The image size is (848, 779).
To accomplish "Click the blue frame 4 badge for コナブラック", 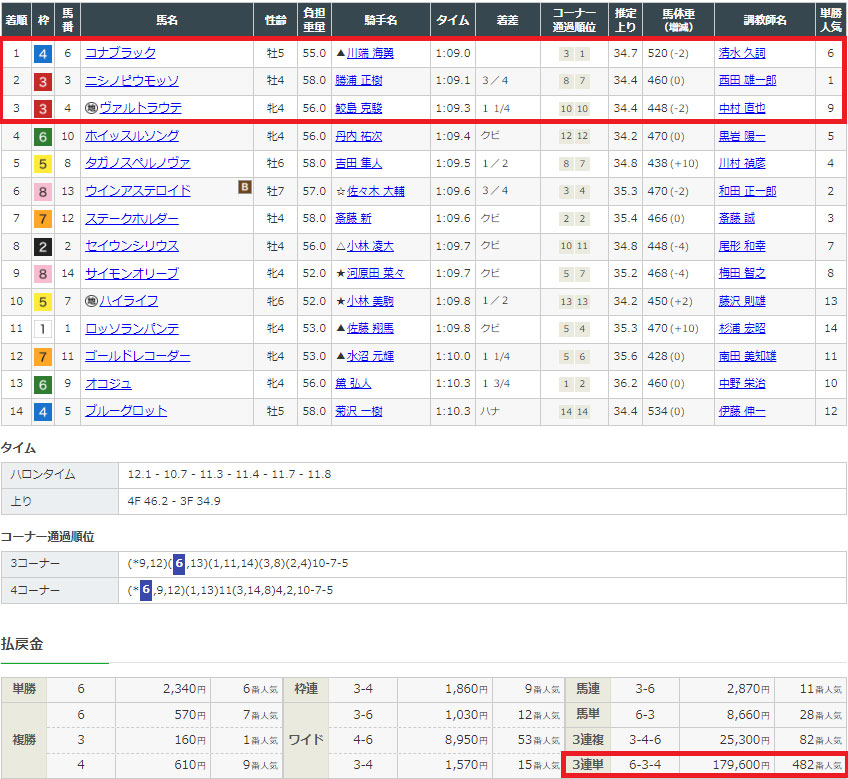I will pyautogui.click(x=44, y=53).
